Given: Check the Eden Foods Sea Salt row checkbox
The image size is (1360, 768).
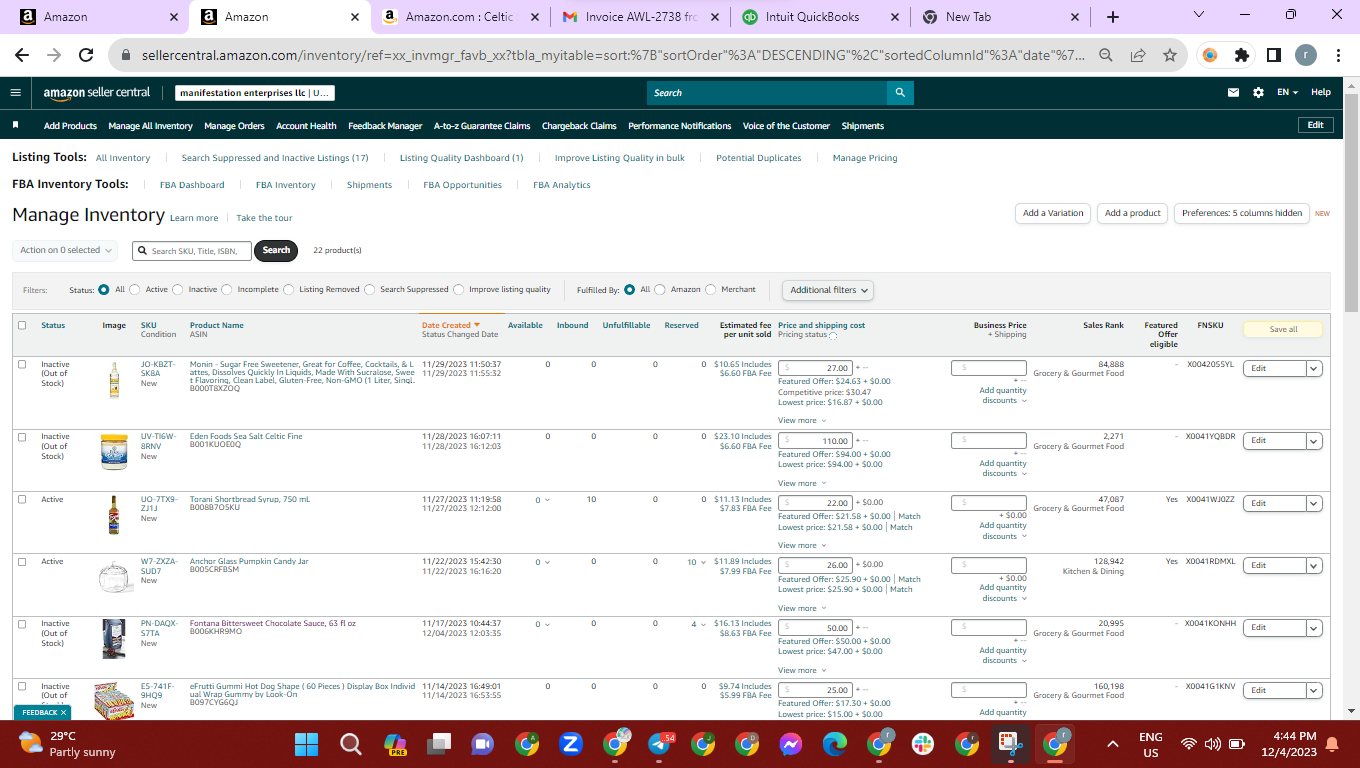Looking at the screenshot, I should pos(22,437).
